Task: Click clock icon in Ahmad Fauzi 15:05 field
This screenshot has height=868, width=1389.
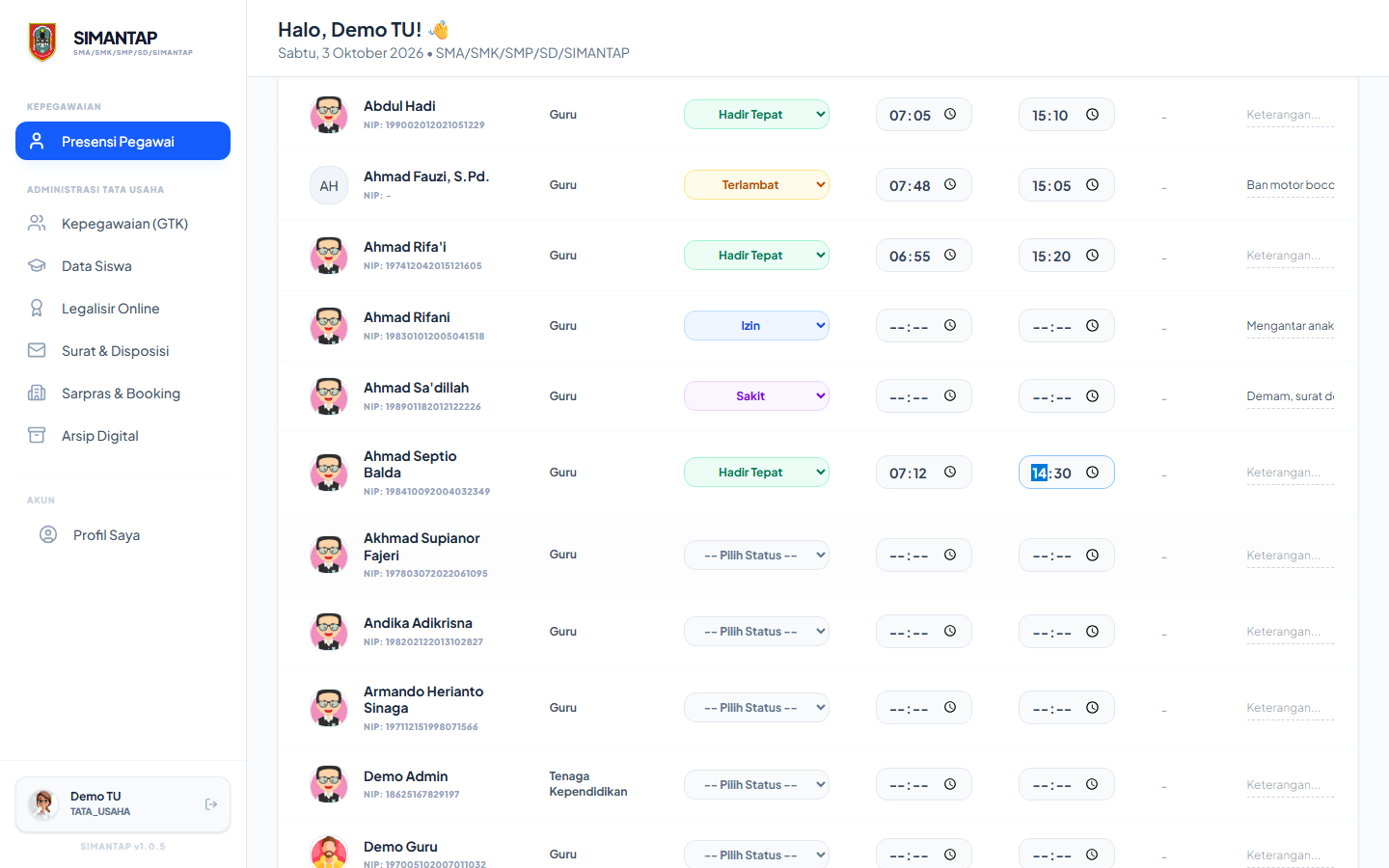Action: [1092, 184]
